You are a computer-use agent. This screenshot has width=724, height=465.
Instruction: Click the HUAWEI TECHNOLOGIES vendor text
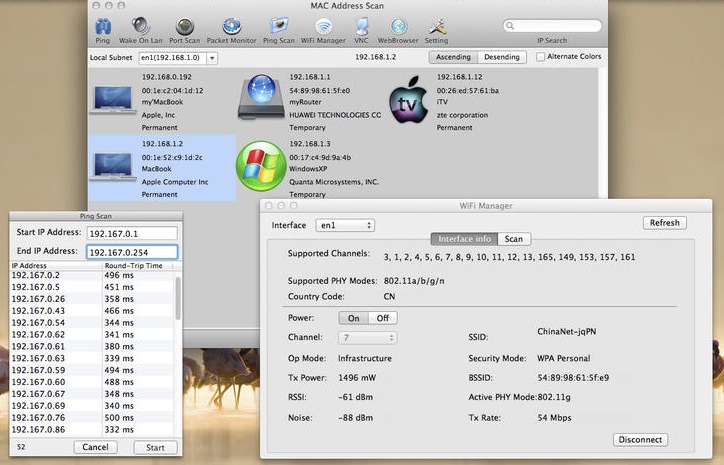335,115
